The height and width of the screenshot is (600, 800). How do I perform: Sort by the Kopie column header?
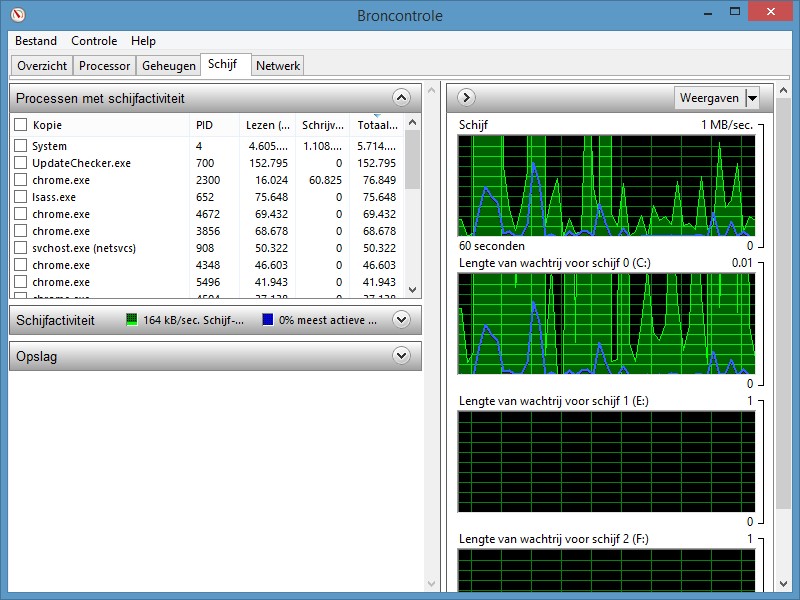tap(110, 125)
